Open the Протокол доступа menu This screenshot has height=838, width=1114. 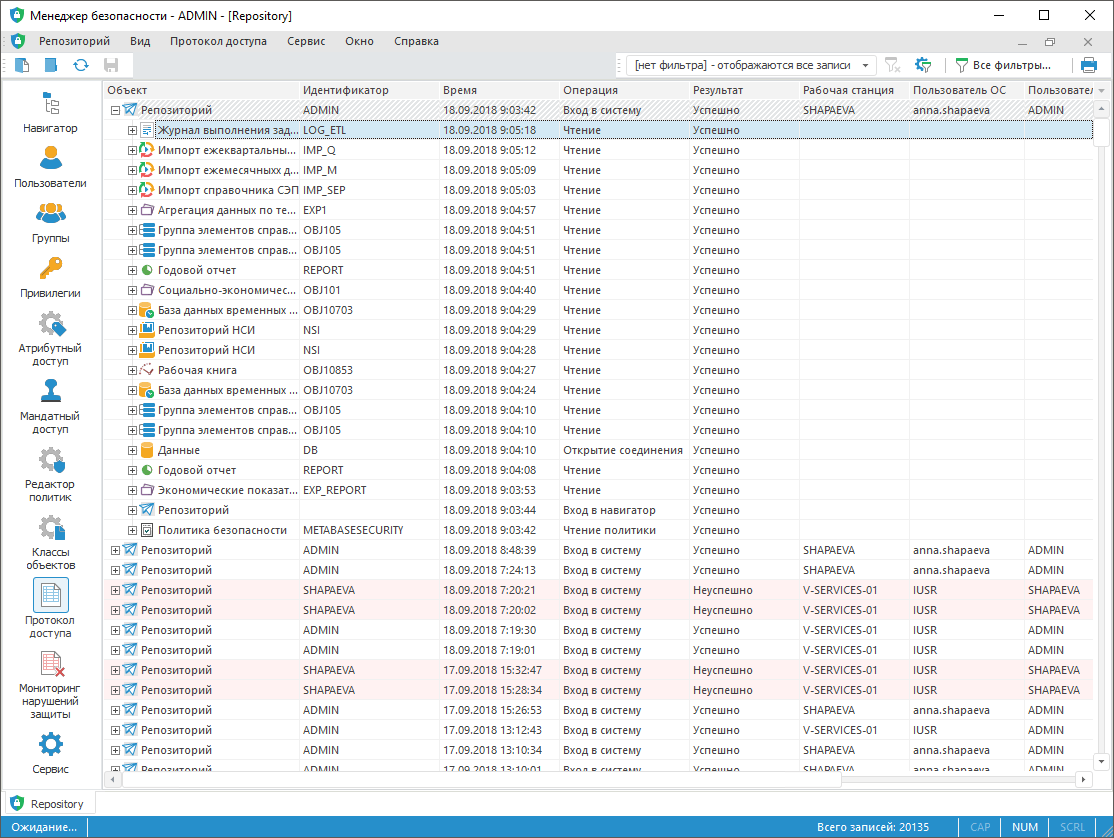(x=218, y=41)
